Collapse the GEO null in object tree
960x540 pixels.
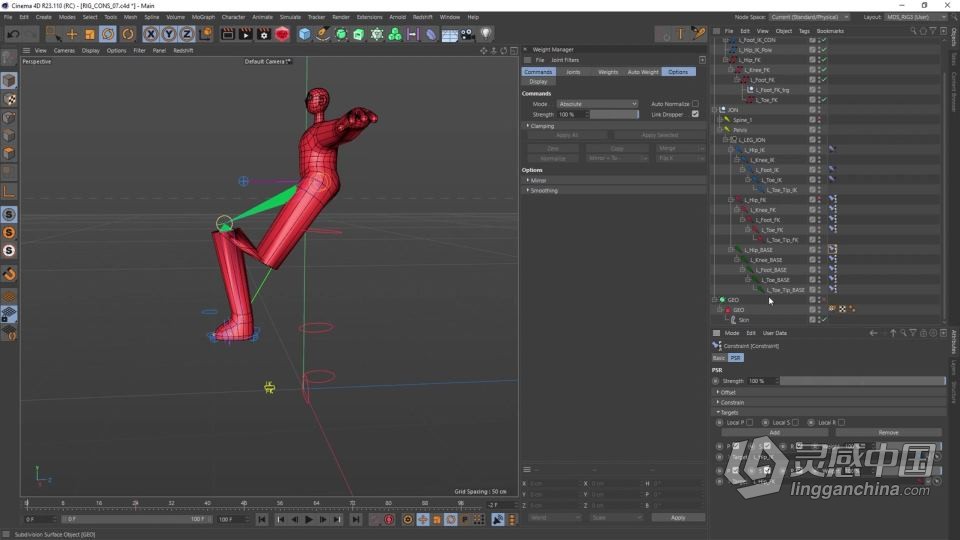coord(715,300)
